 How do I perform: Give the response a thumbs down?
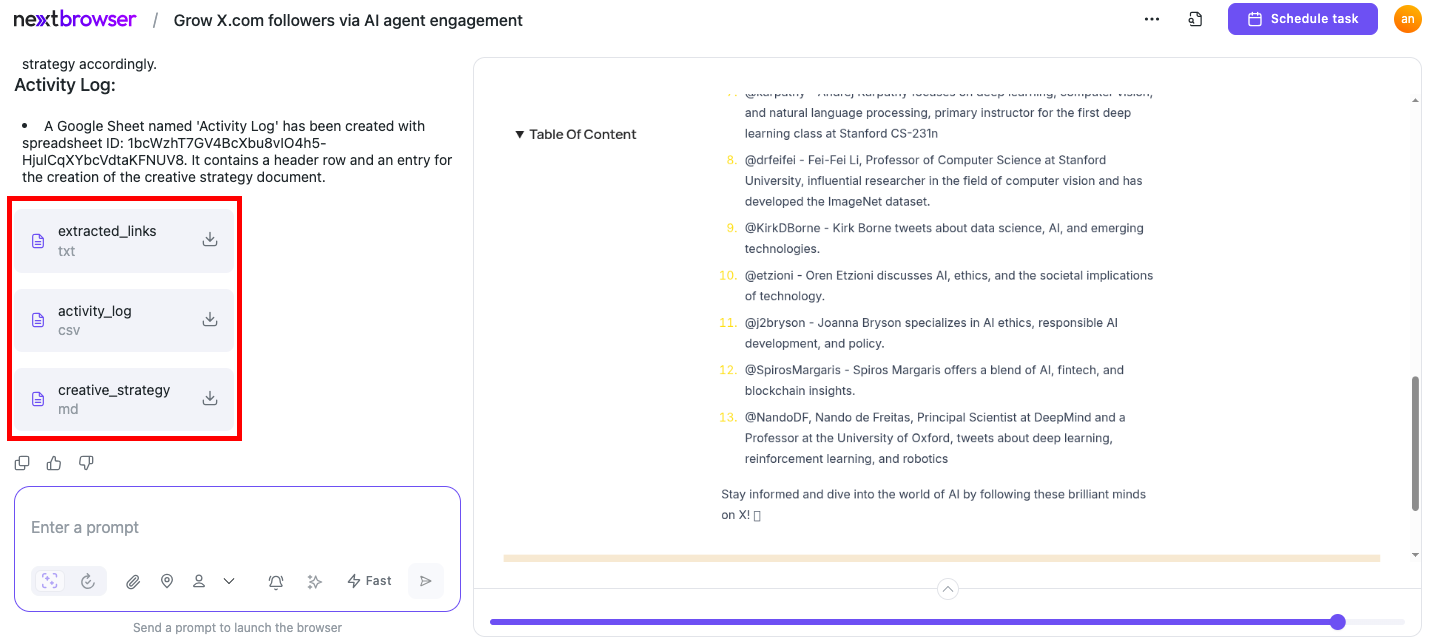pos(86,463)
